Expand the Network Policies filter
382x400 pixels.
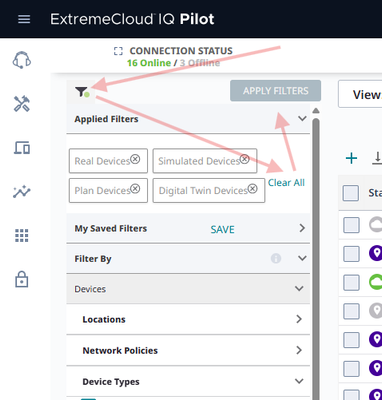299,350
